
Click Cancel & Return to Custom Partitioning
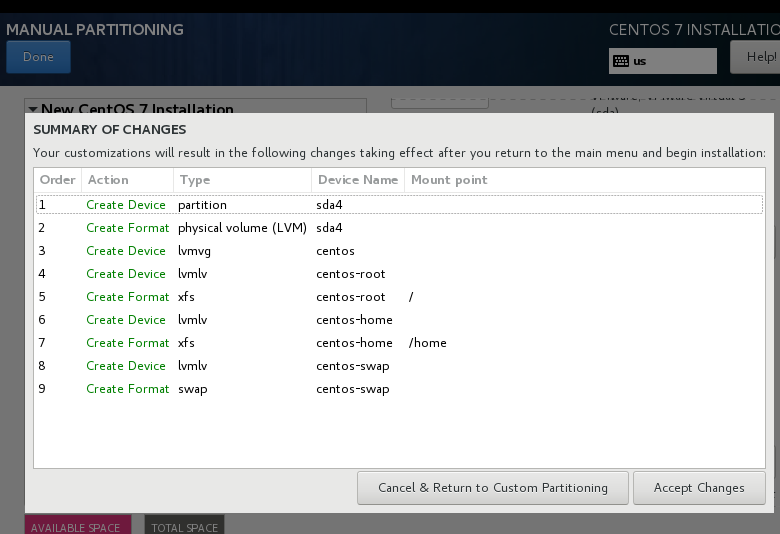(492, 488)
